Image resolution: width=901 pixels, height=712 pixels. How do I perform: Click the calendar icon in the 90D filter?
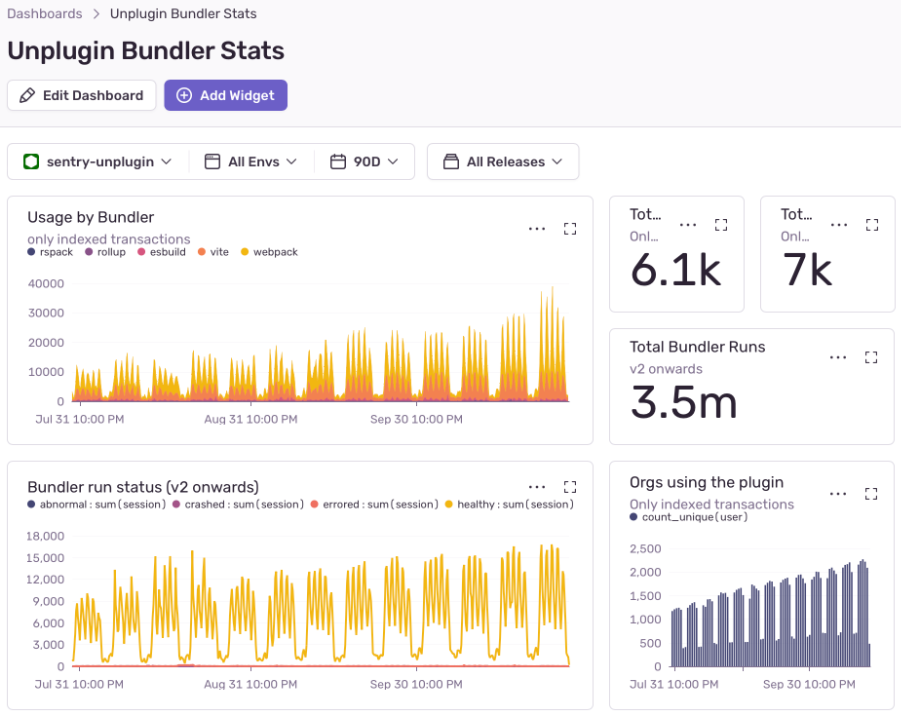pos(338,161)
